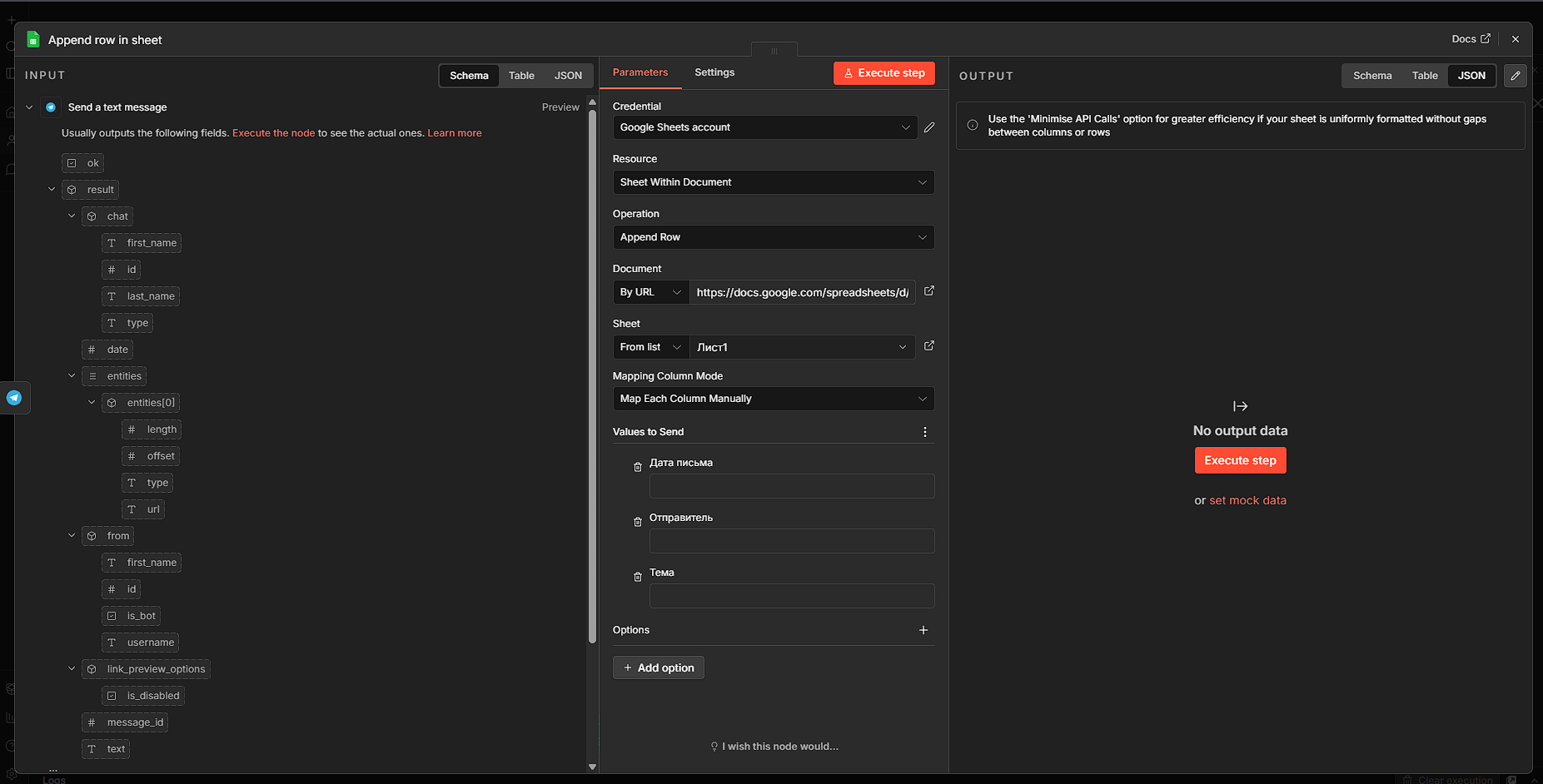The width and height of the screenshot is (1543, 784).
Task: Switch input view to Table
Action: click(521, 76)
